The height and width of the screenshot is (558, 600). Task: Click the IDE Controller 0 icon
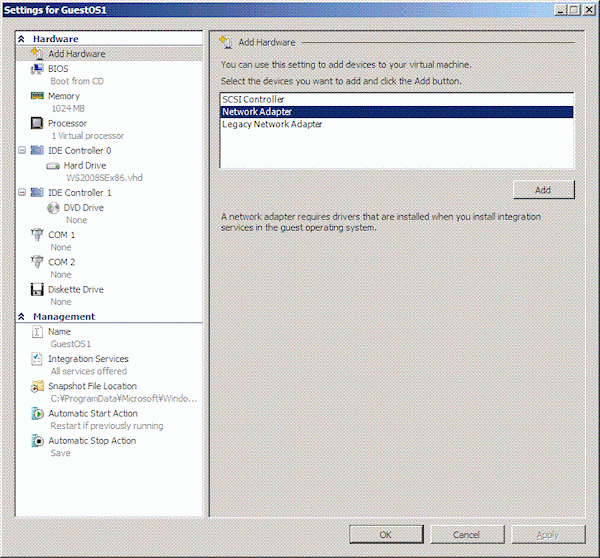pyautogui.click(x=37, y=150)
